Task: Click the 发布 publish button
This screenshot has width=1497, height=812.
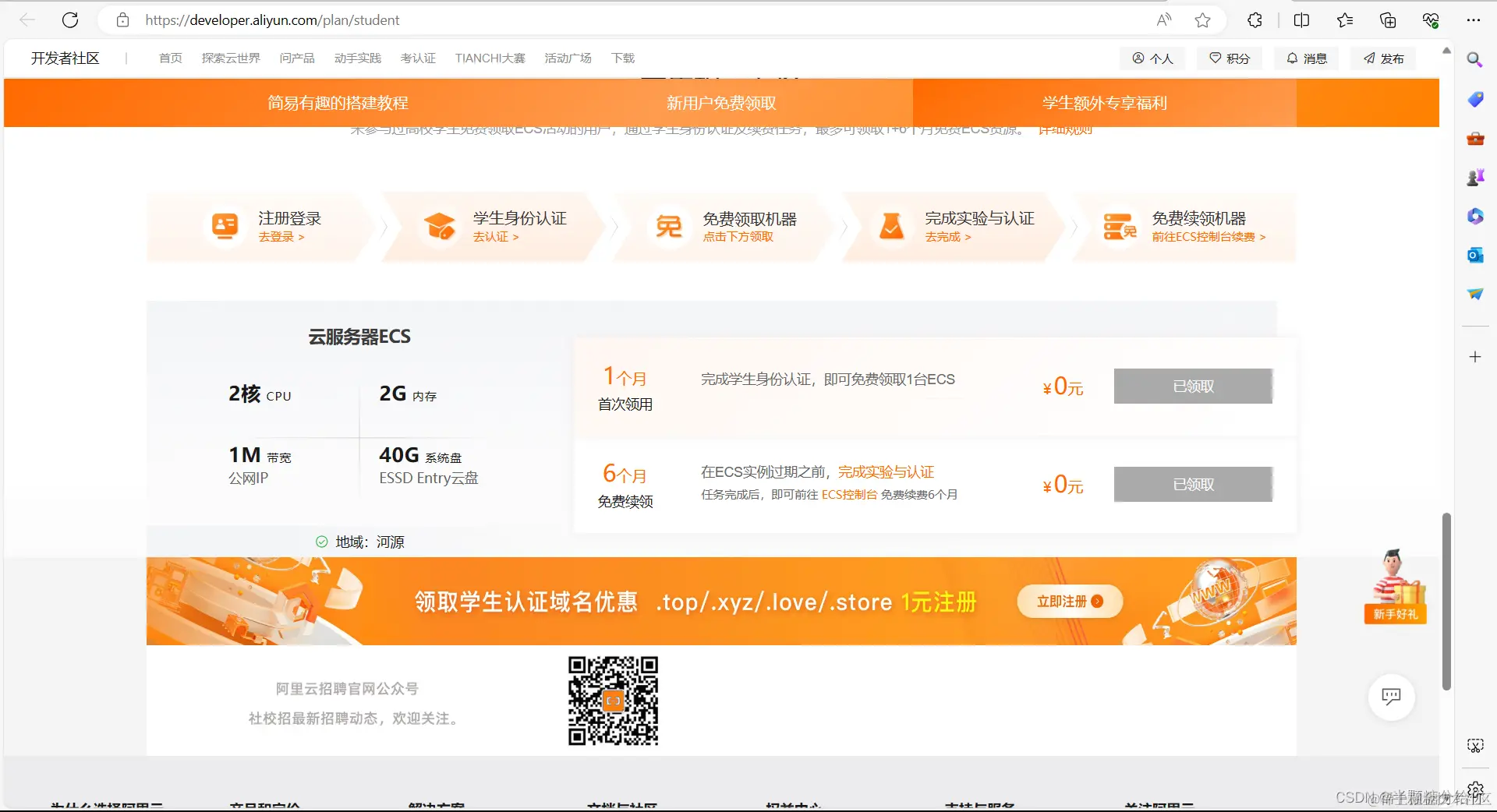Action: pyautogui.click(x=1384, y=58)
